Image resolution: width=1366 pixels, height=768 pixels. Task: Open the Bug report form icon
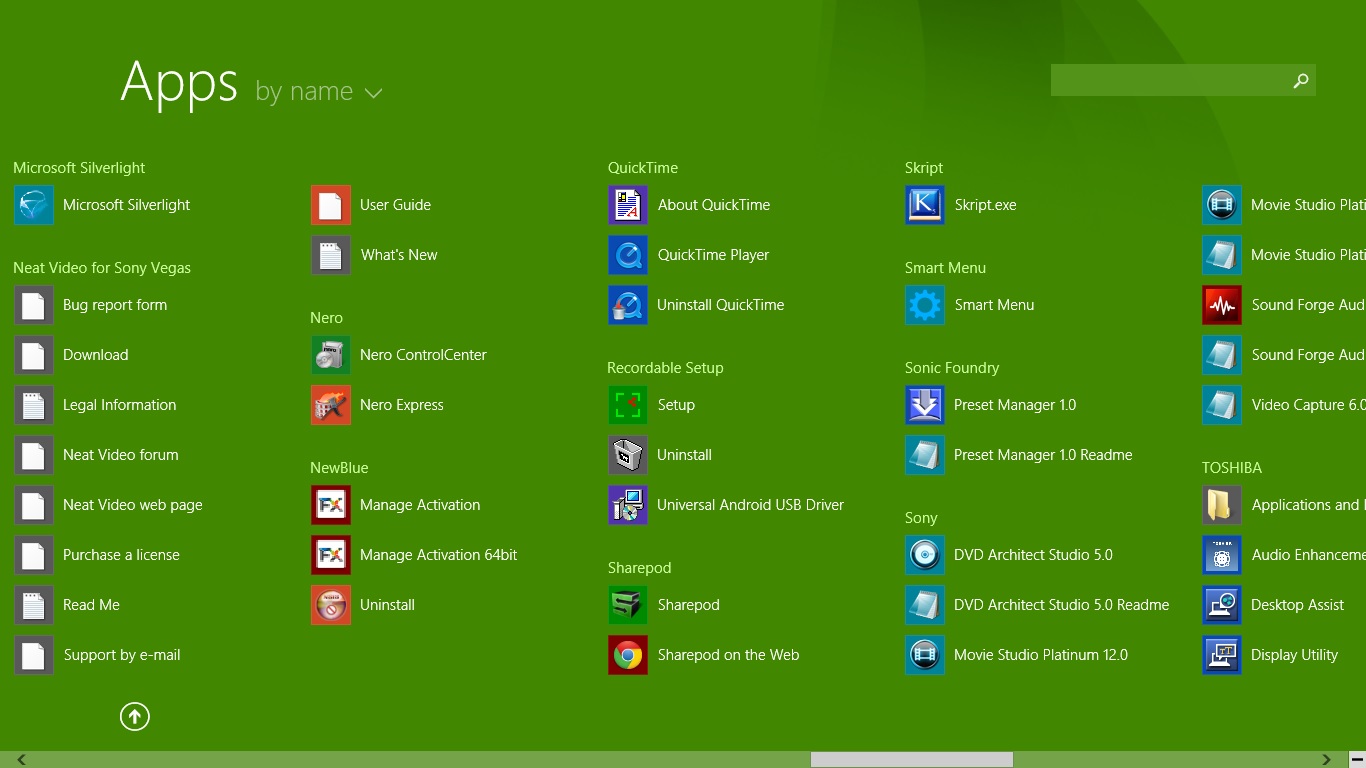pos(34,305)
